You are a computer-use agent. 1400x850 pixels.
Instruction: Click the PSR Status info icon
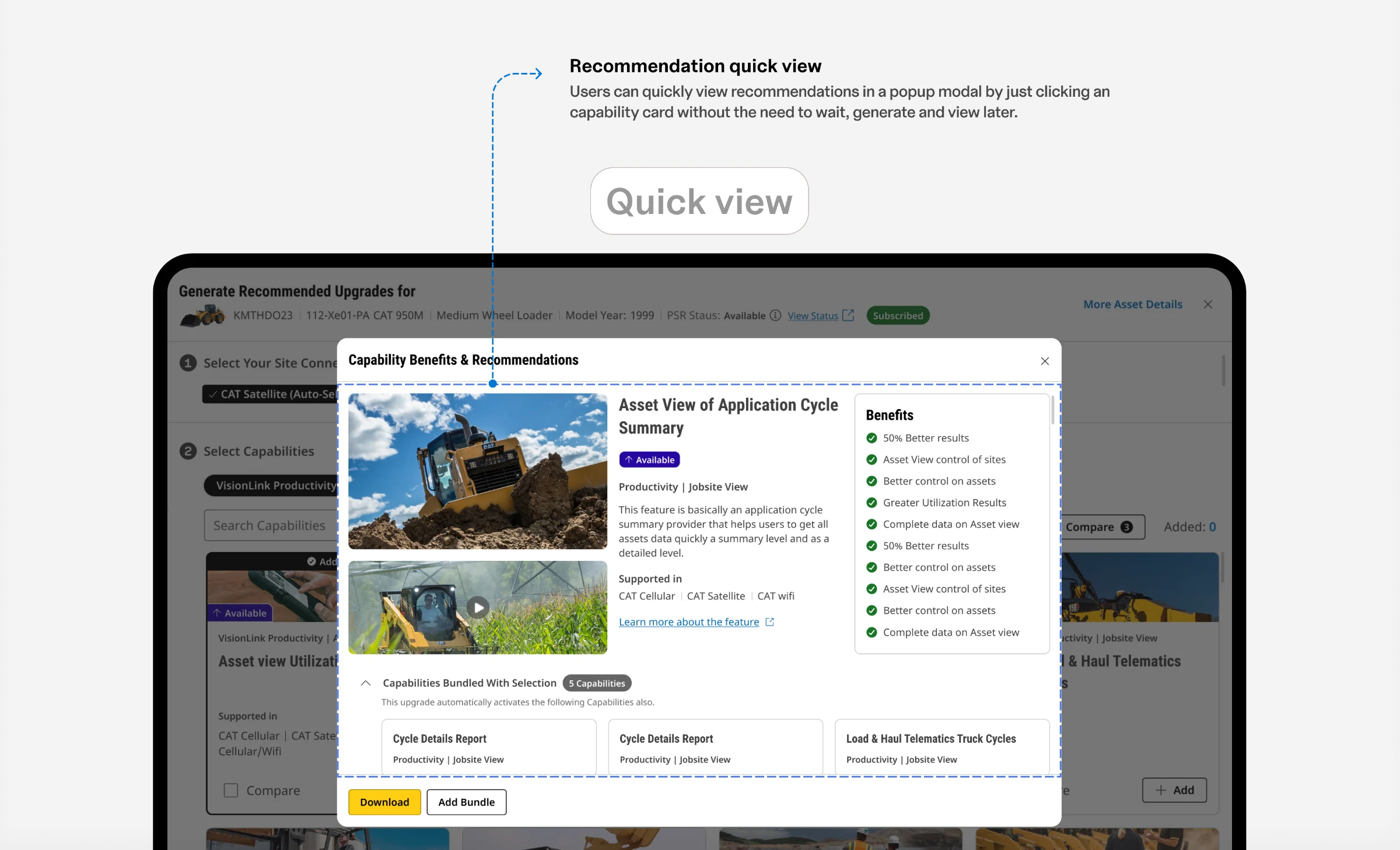click(x=775, y=315)
